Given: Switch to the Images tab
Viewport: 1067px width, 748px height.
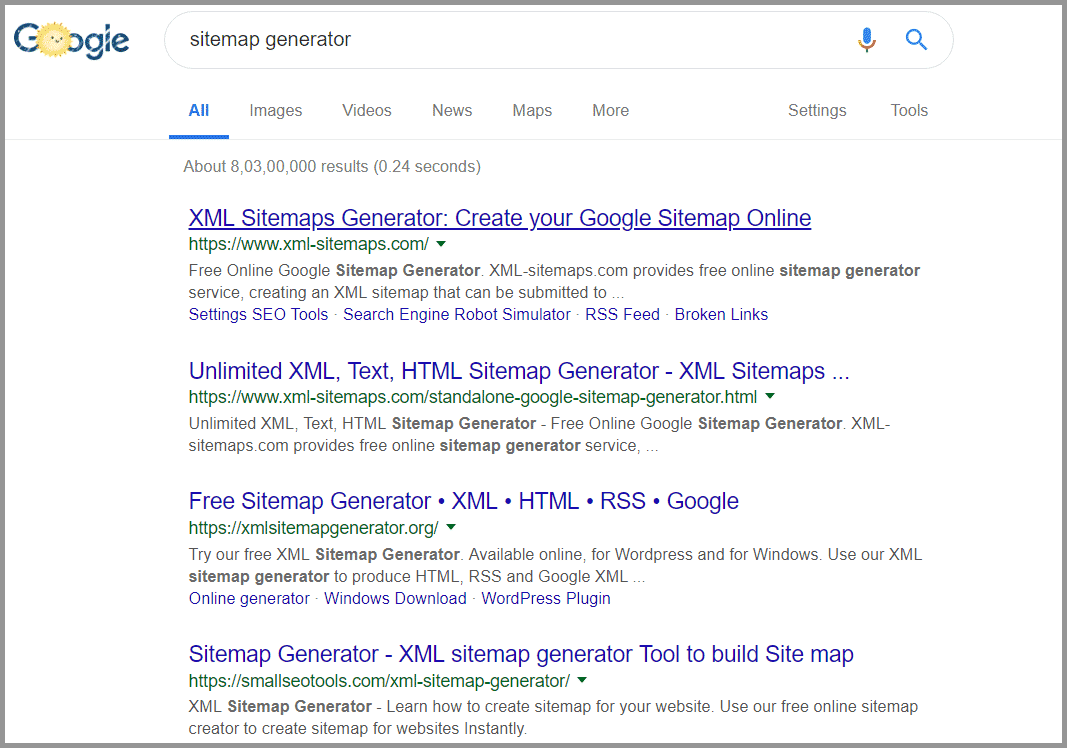Looking at the screenshot, I should (x=276, y=110).
